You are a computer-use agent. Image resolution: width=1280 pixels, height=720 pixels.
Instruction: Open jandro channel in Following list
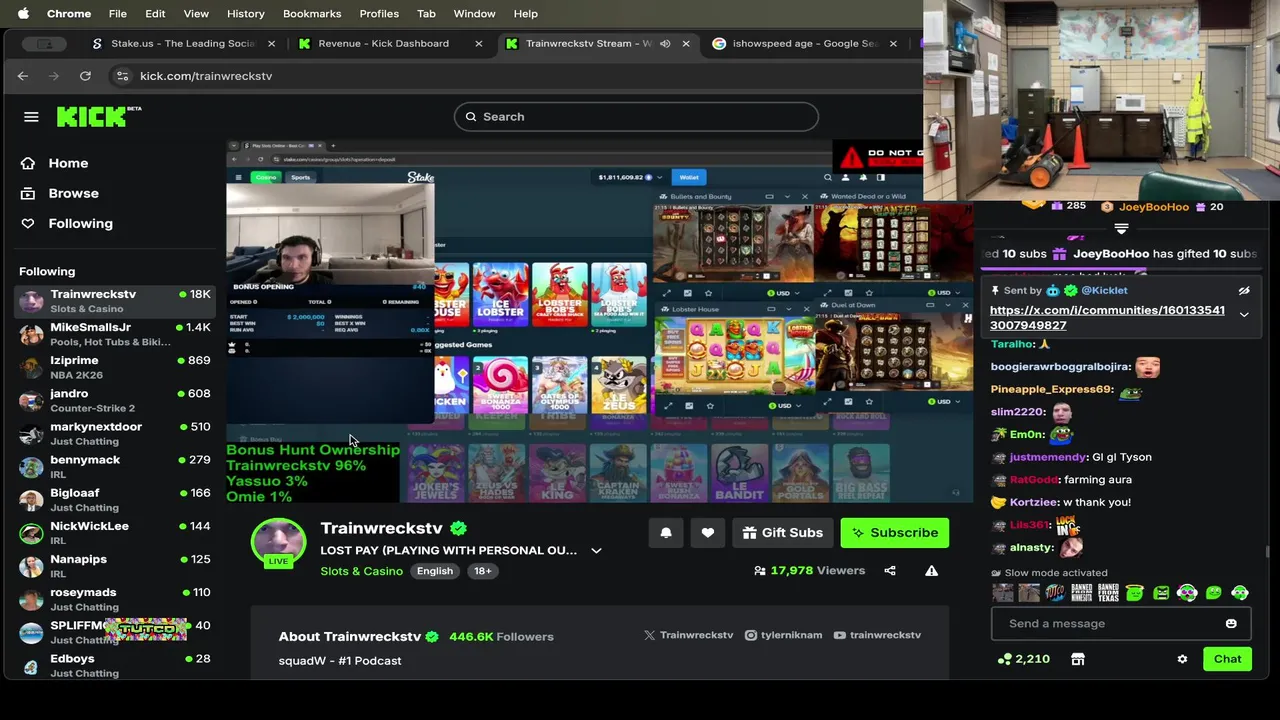point(115,400)
